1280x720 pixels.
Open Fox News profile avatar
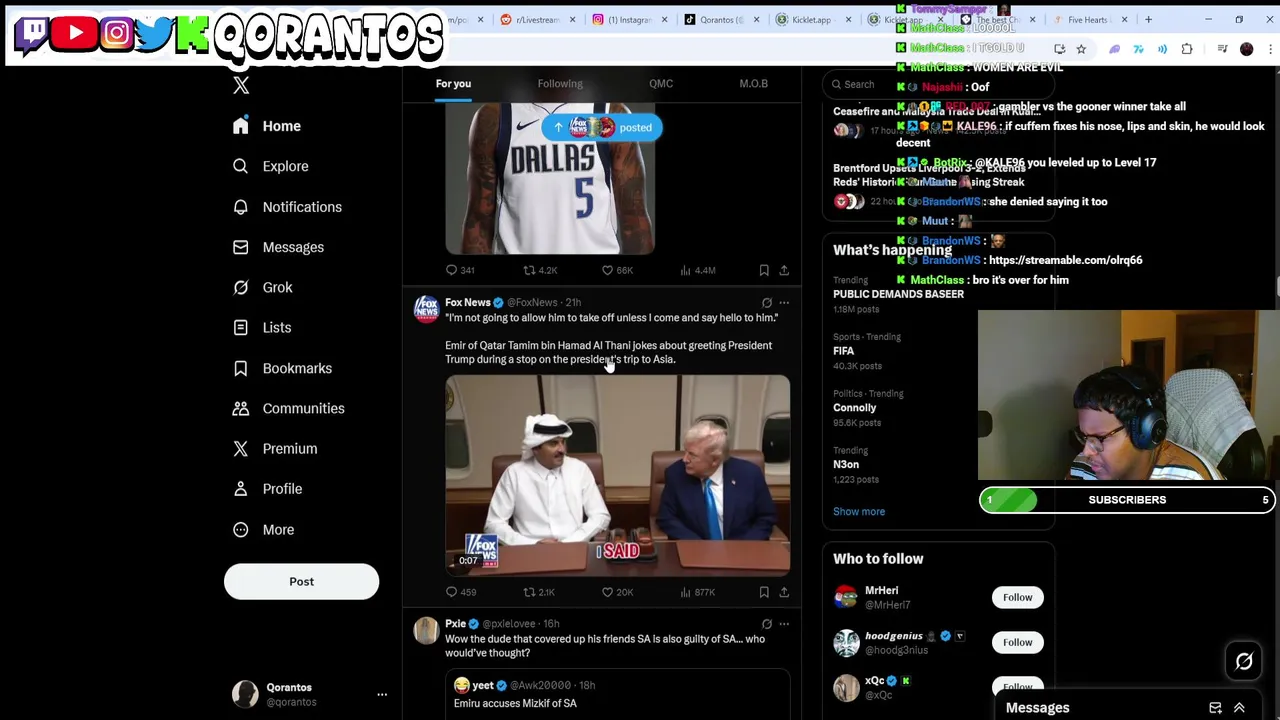click(x=427, y=309)
